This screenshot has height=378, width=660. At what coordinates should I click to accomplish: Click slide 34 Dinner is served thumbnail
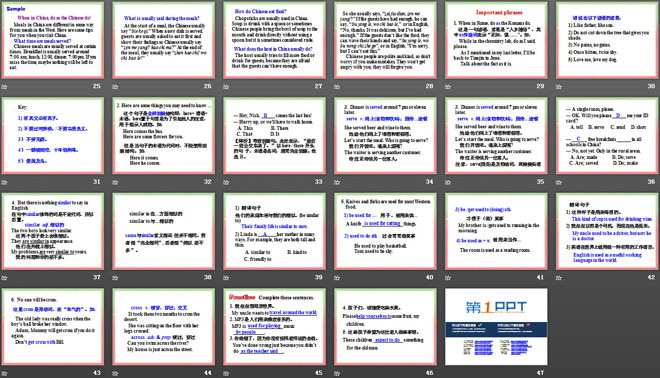pyautogui.click(x=385, y=136)
